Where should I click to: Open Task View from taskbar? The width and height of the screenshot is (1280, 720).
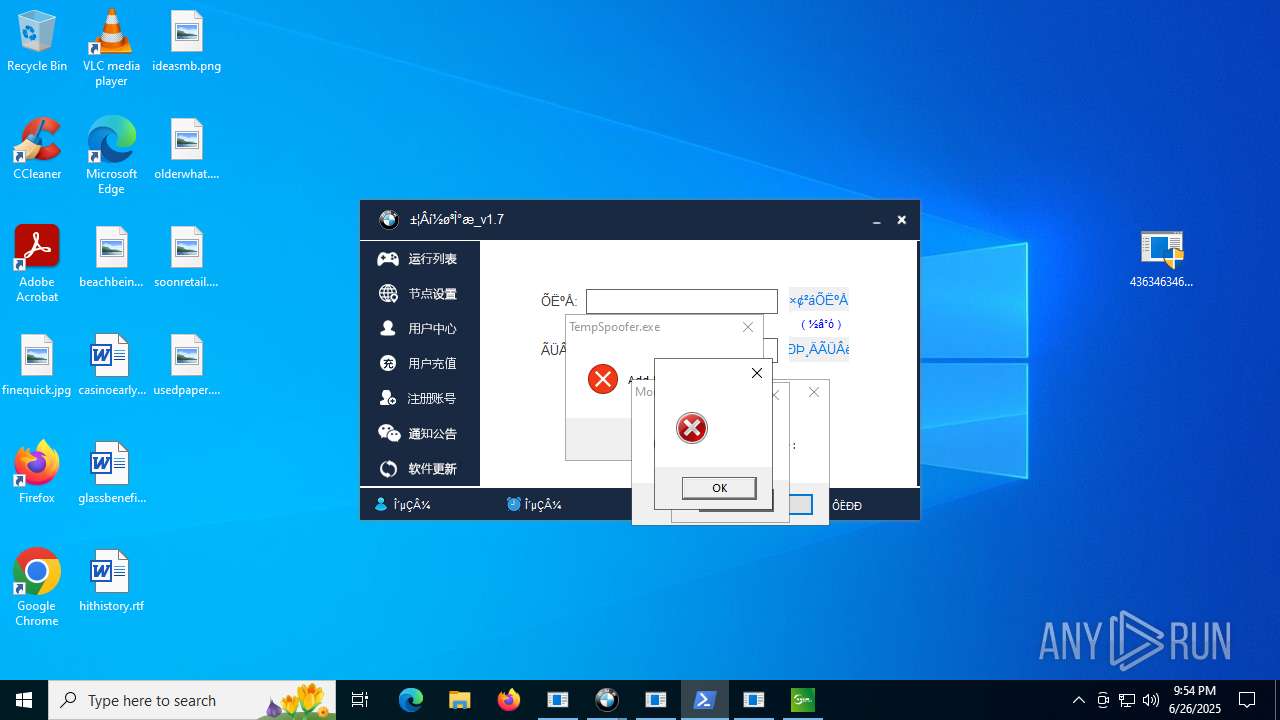click(x=360, y=700)
